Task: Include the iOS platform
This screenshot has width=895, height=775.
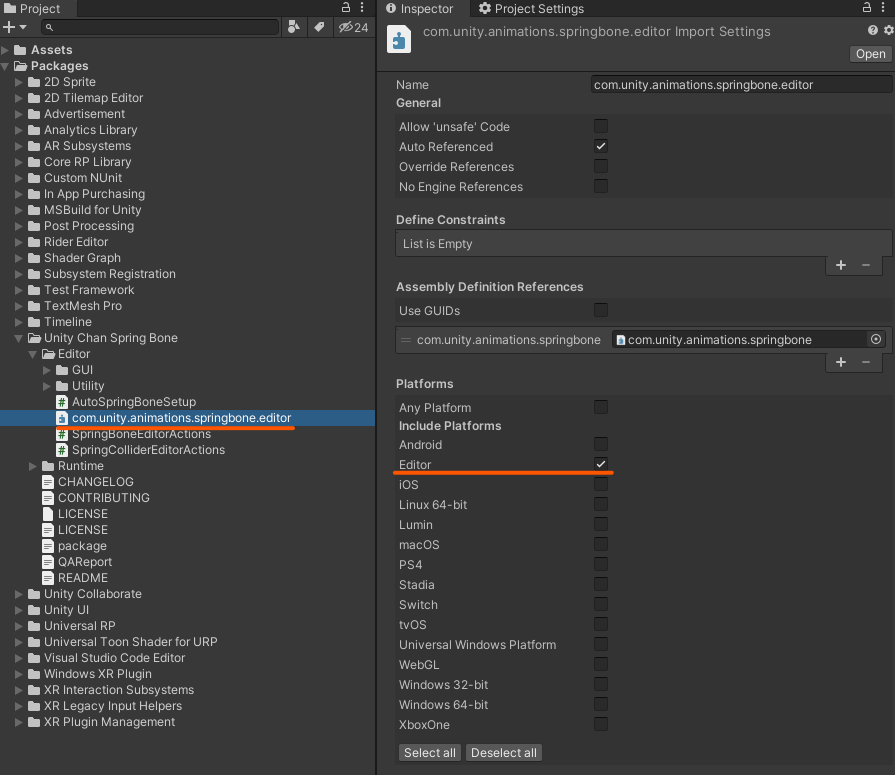Action: pyautogui.click(x=600, y=484)
